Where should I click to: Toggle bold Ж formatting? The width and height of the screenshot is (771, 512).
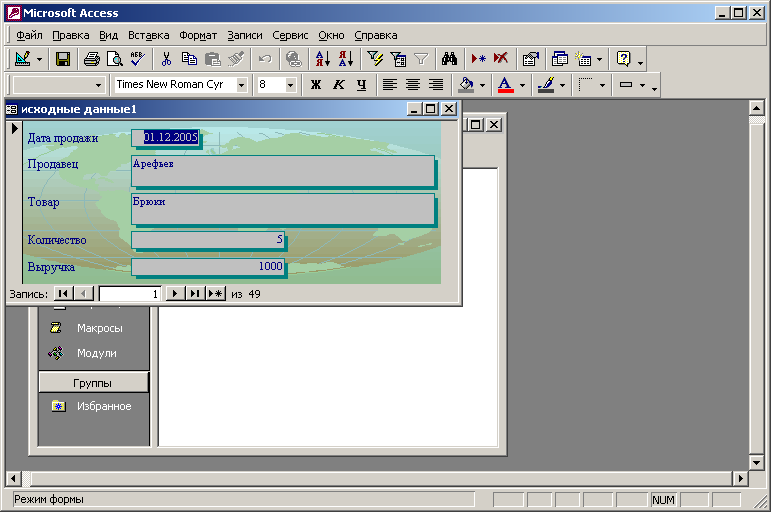point(316,85)
